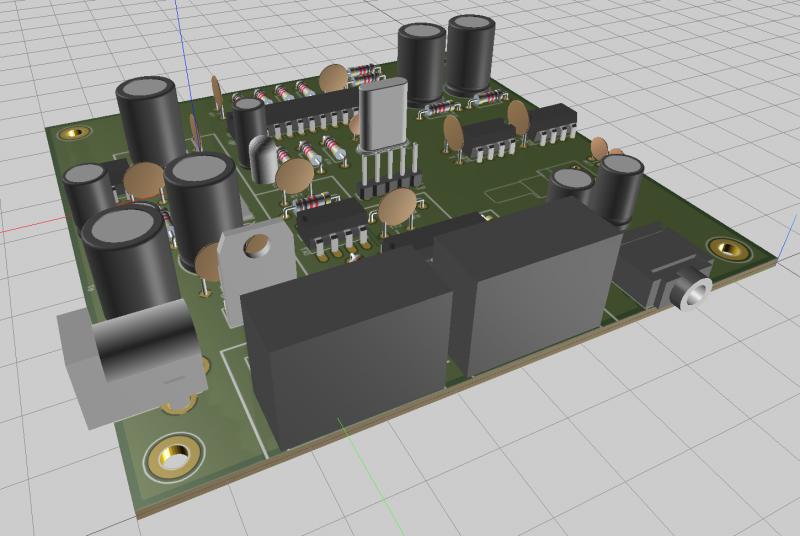
Task: Select the disc capacitor left of the regulator tab
Action: [206, 268]
